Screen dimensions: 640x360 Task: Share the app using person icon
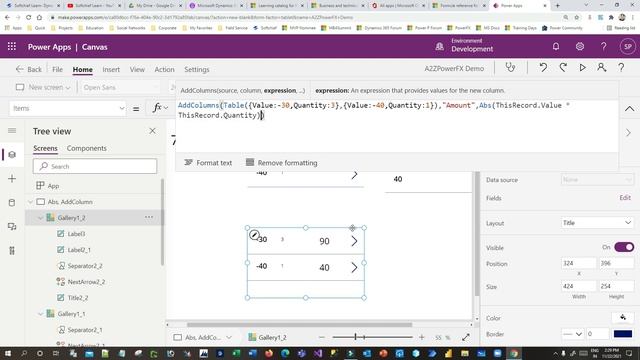pyautogui.click(x=602, y=67)
